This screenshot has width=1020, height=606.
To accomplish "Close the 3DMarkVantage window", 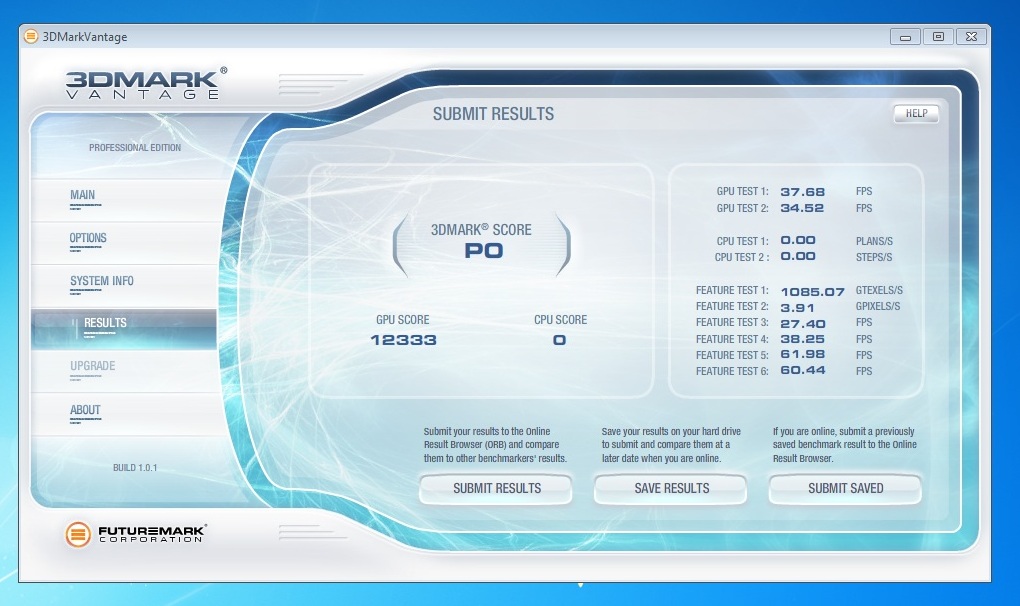I will [971, 37].
